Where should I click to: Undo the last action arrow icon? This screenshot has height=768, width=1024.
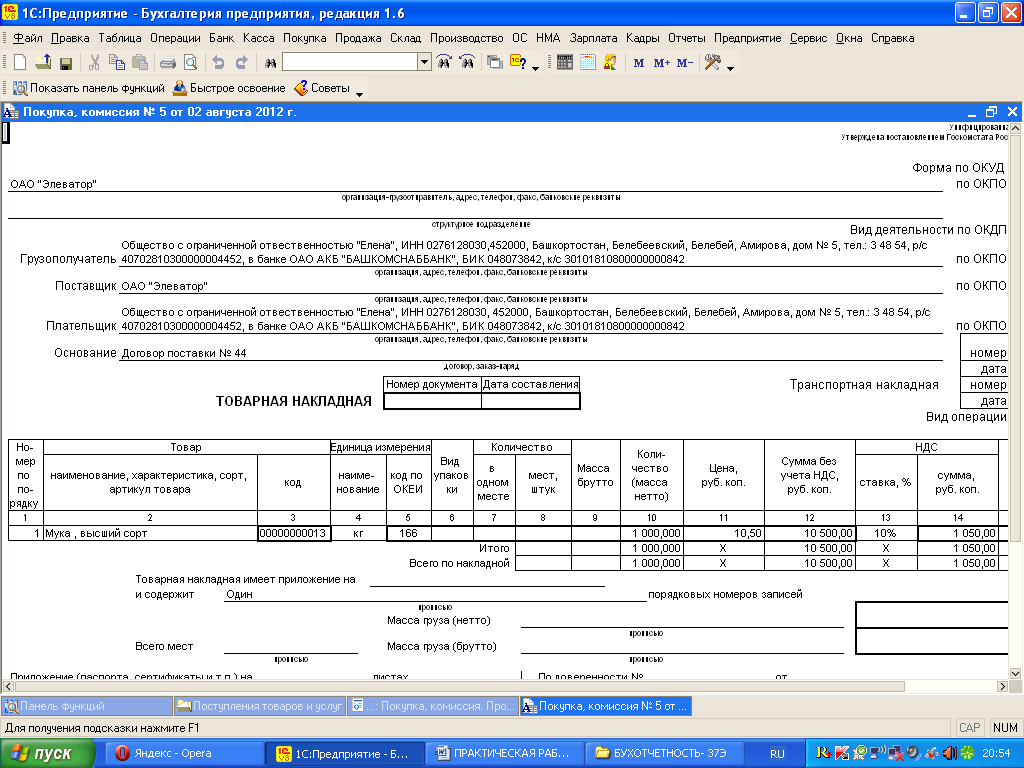(x=218, y=63)
